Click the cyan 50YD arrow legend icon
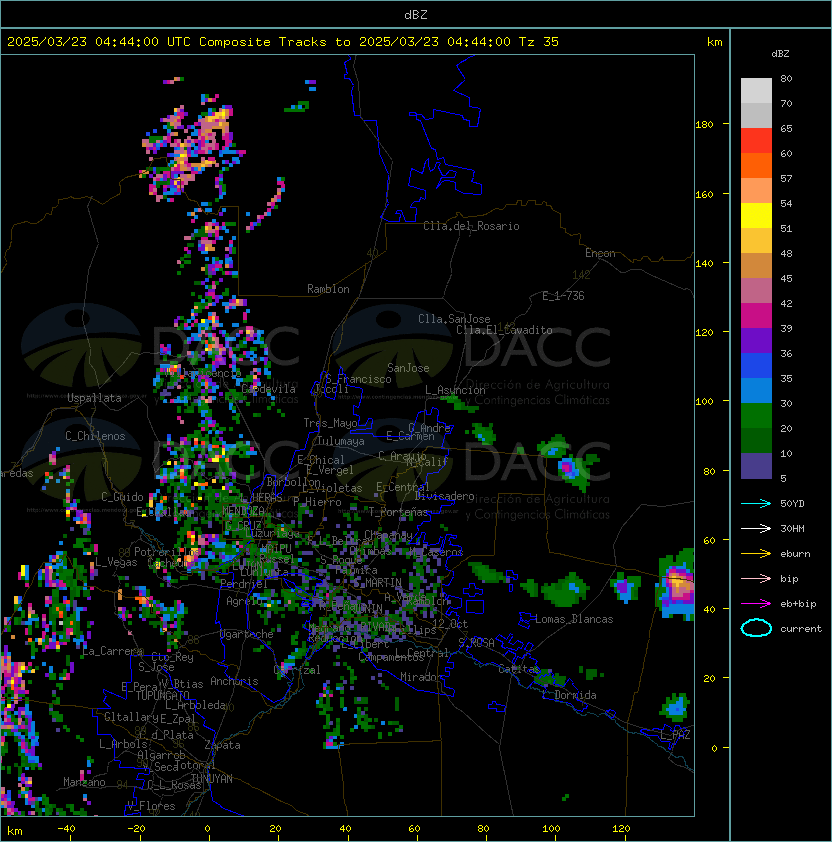This screenshot has height=842, width=832. 756,503
